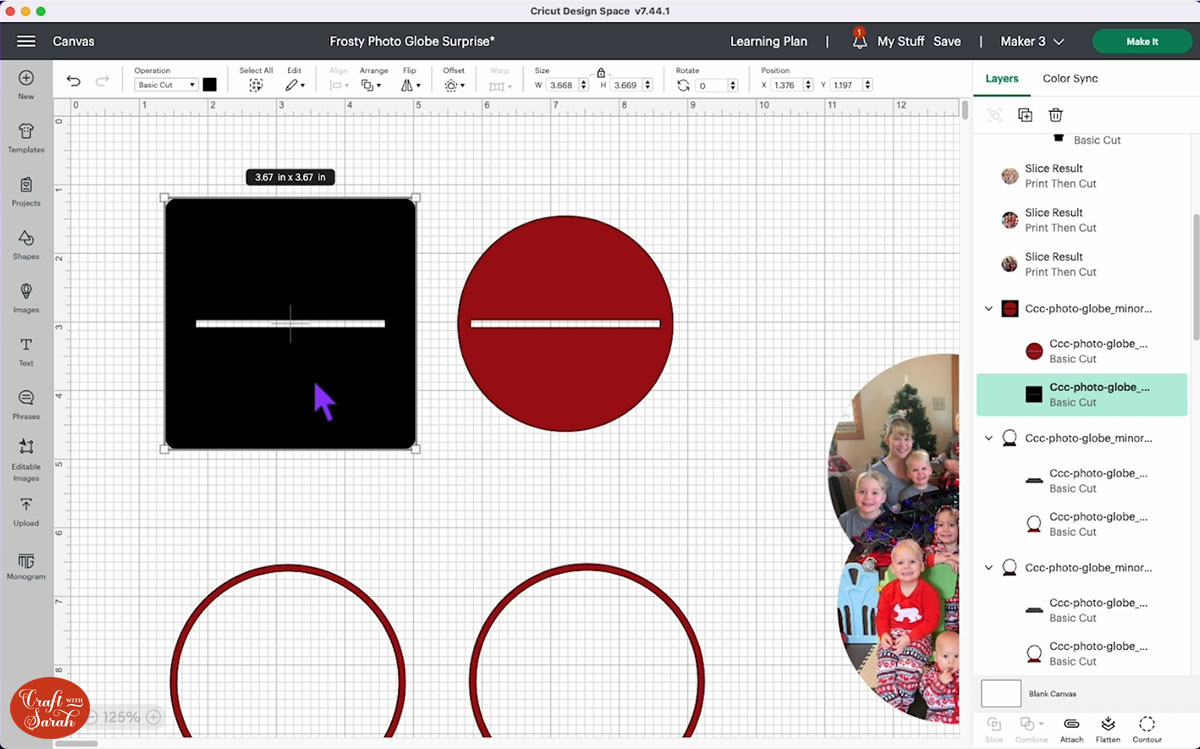Open the hamburger main menu
Viewport: 1200px width, 749px height.
[26, 41]
